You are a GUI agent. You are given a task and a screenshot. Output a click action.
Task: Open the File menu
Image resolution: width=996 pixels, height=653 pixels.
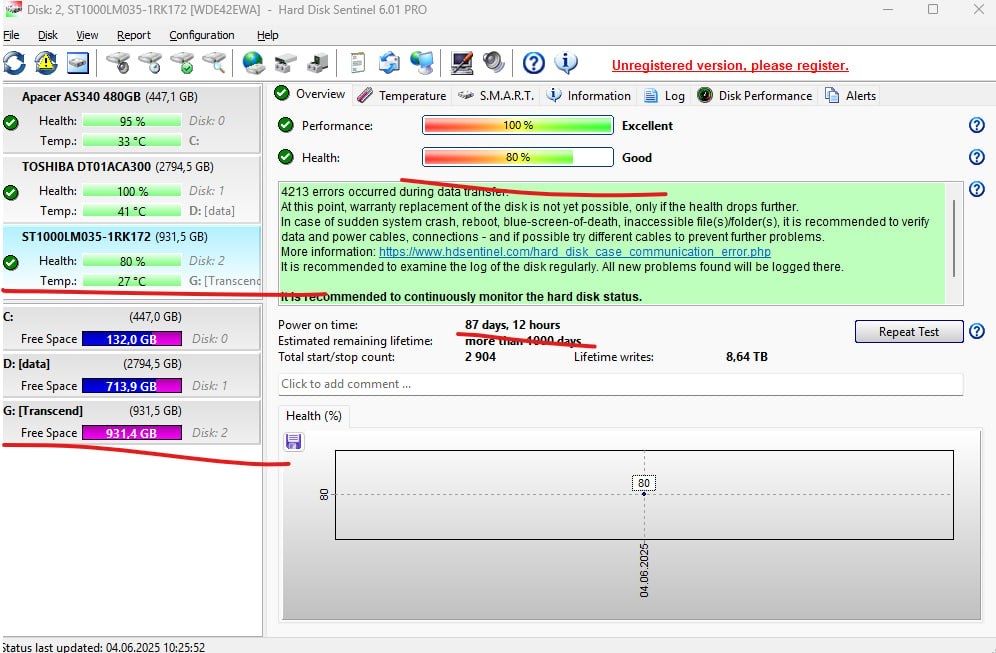tap(11, 35)
